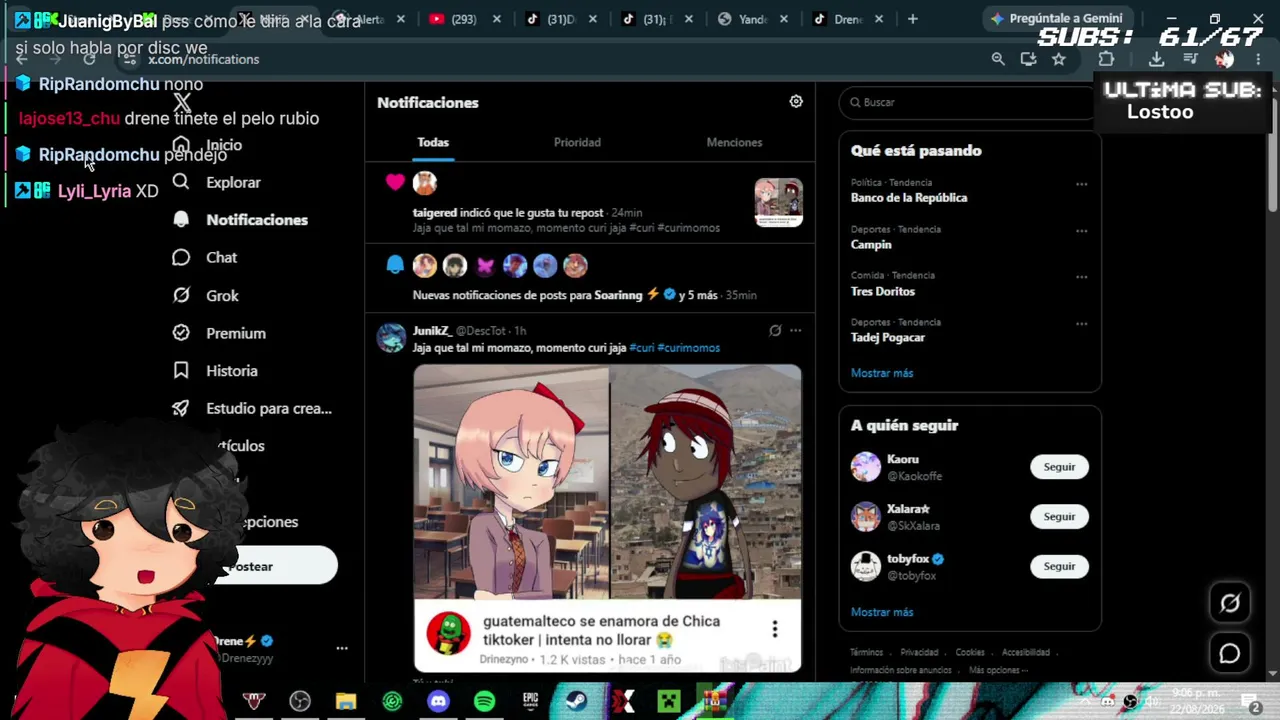Screen dimensions: 1280x720
Task: Open the floating chat bubble button
Action: pyautogui.click(x=1230, y=654)
